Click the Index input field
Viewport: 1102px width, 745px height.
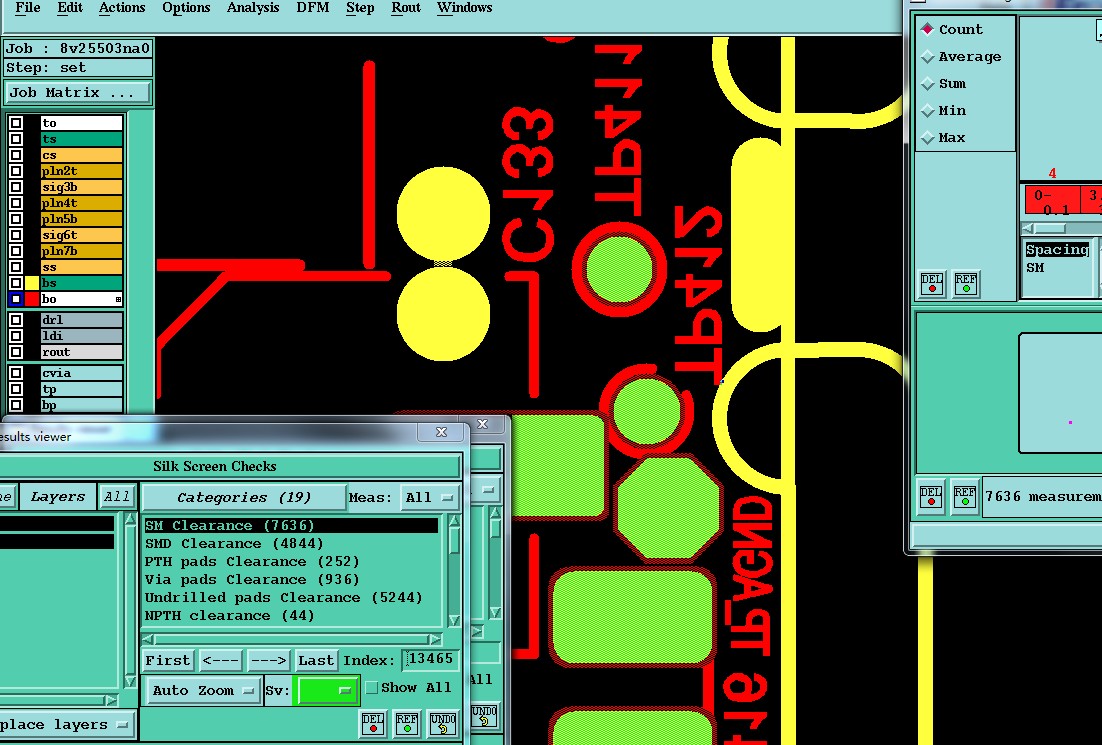pos(431,659)
